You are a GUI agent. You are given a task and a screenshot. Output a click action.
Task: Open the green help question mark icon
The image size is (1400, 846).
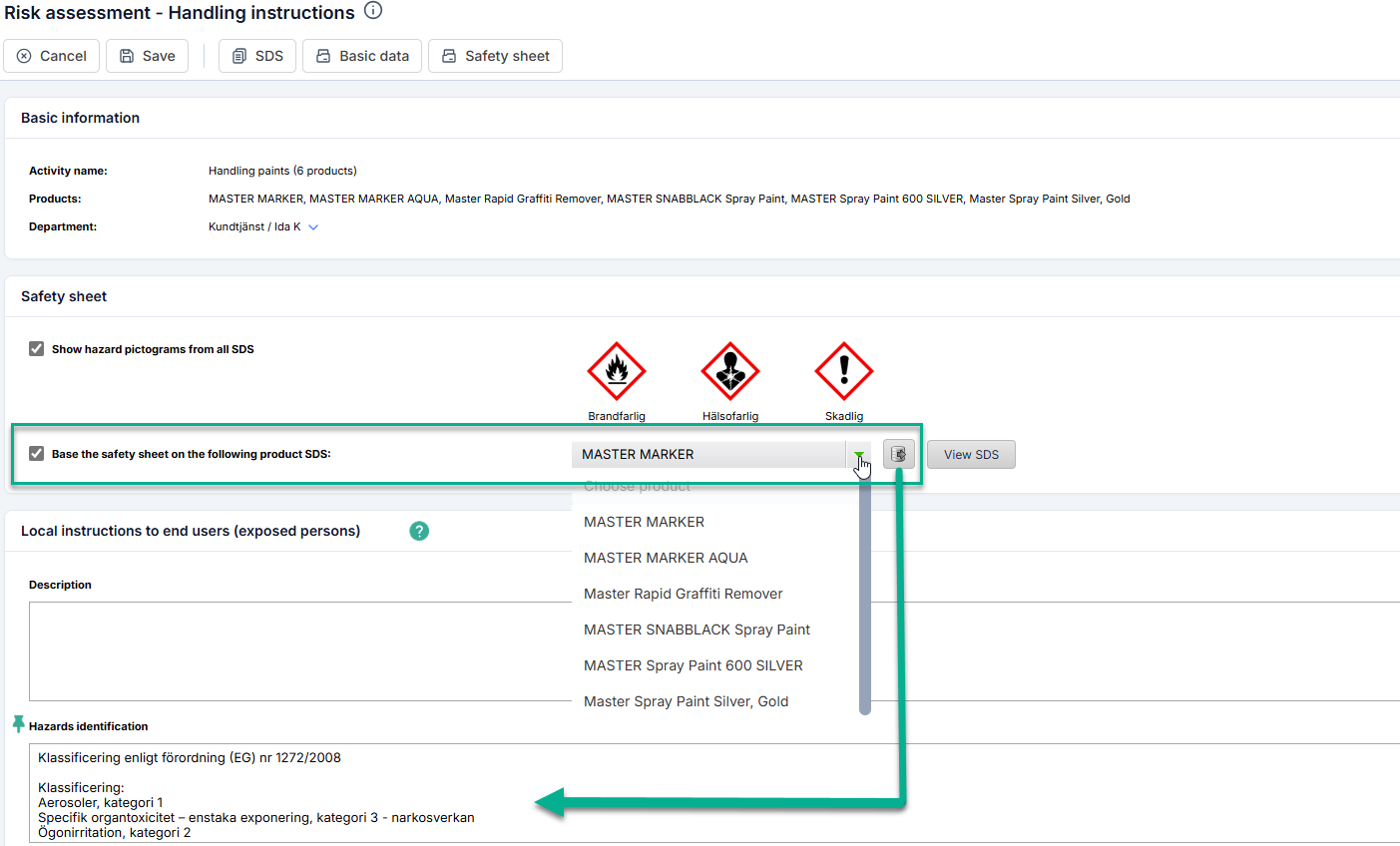pyautogui.click(x=419, y=531)
